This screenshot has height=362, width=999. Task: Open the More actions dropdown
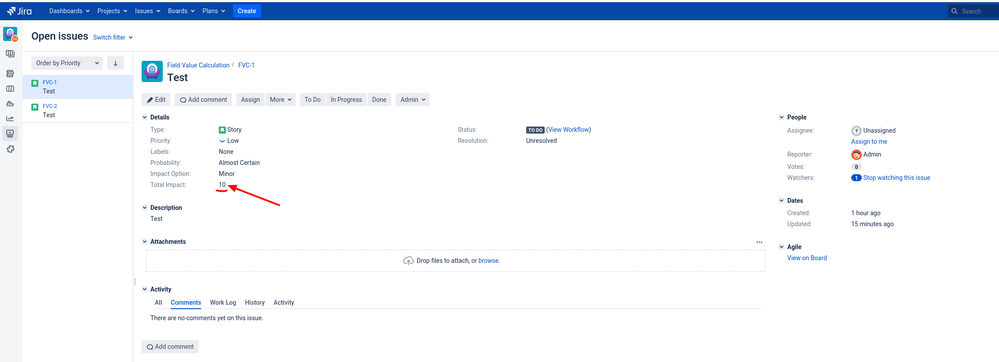281,100
